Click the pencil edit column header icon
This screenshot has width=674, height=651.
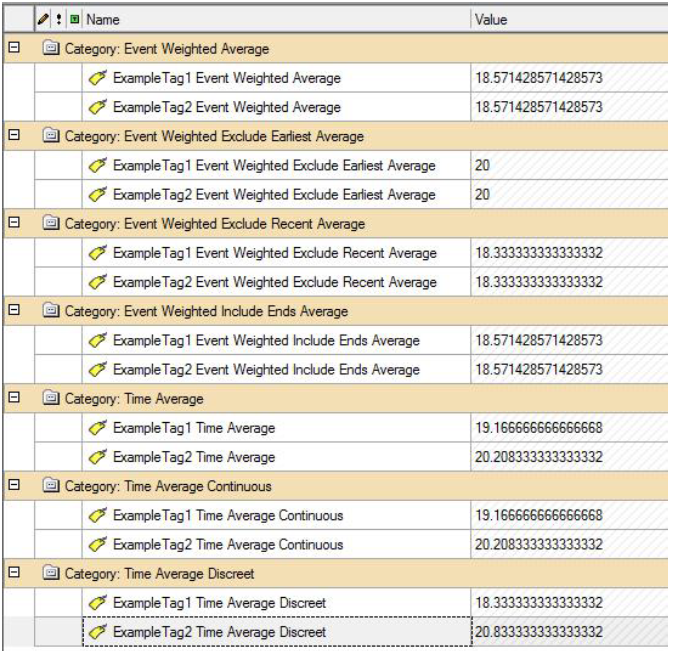click(x=43, y=19)
